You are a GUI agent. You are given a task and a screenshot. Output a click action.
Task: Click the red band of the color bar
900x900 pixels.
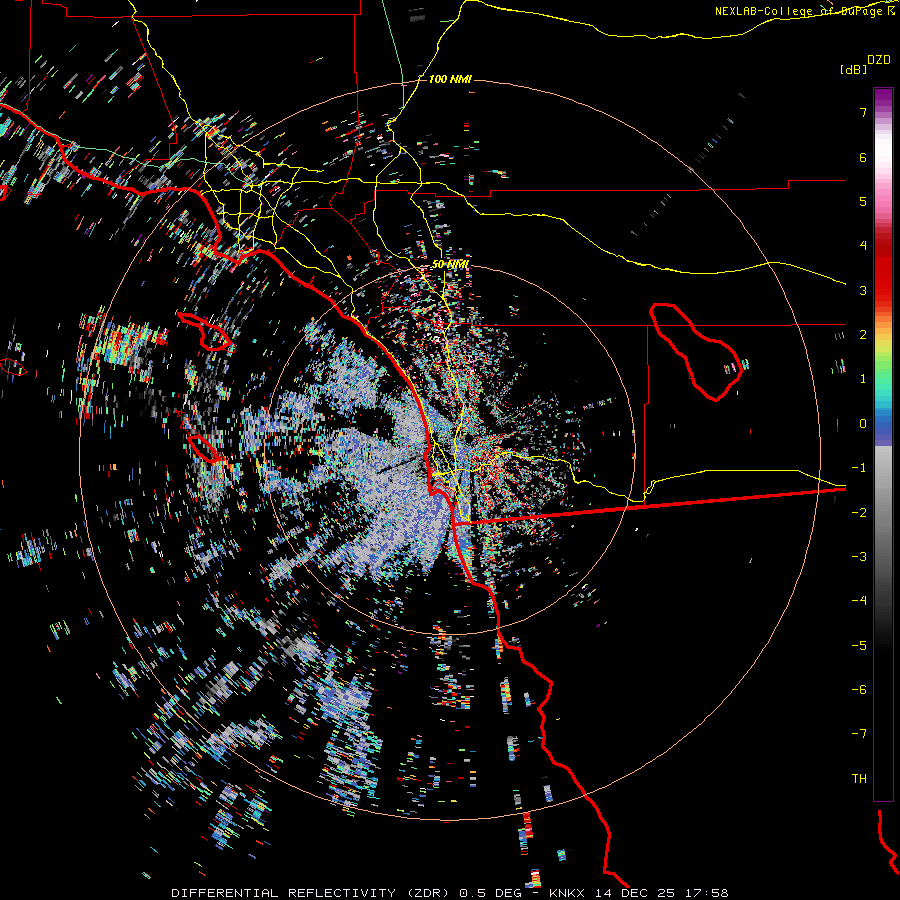883,270
